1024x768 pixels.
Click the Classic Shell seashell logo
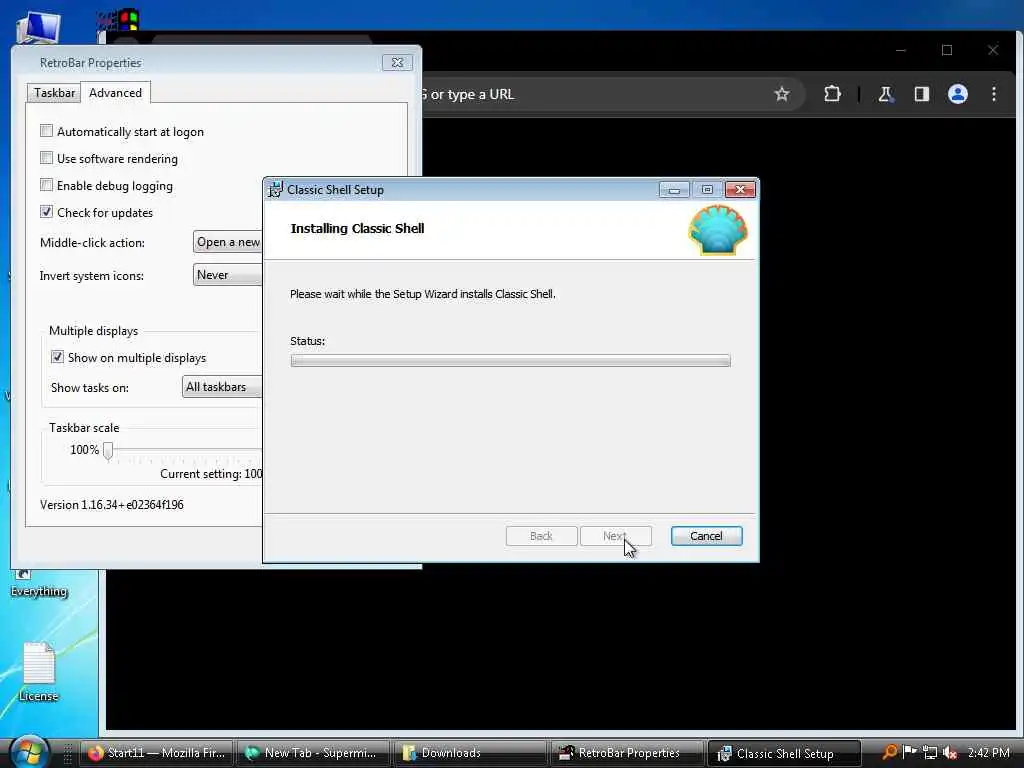point(717,230)
